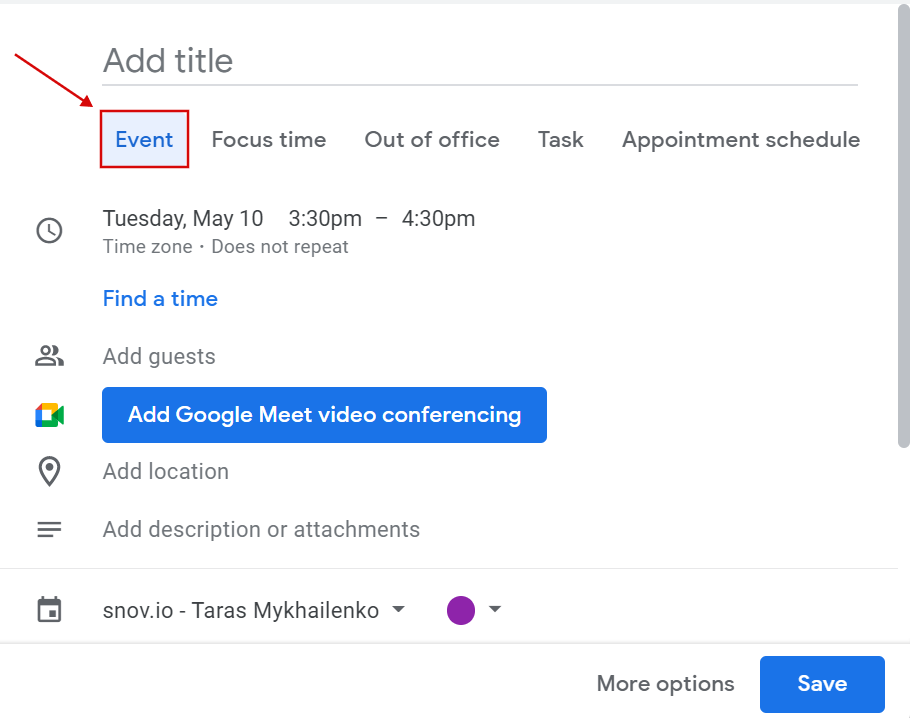This screenshot has height=718, width=910.
Task: Open the 3:30pm start time selector
Action: pyautogui.click(x=325, y=219)
